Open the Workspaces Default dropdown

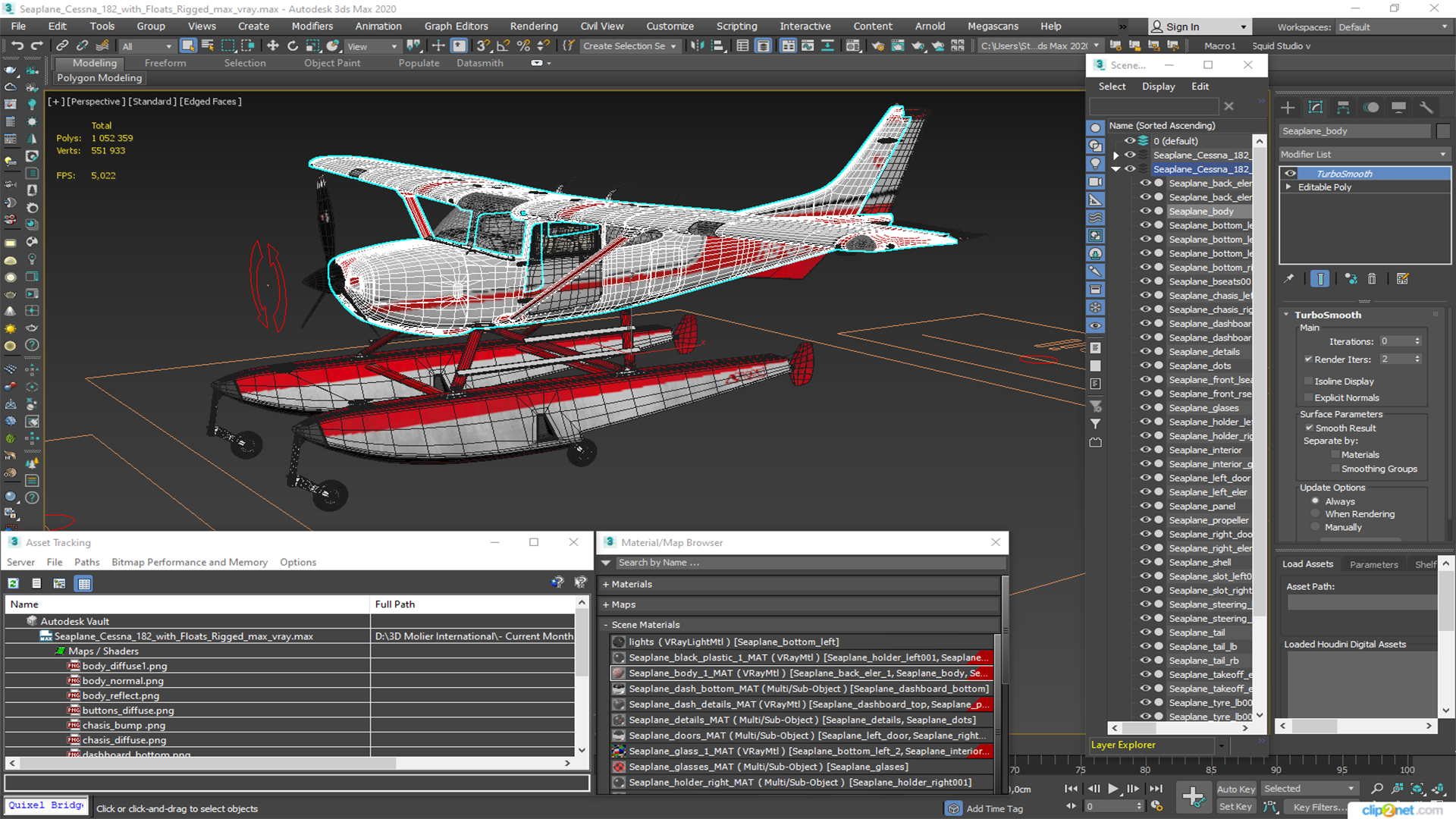(x=1392, y=27)
